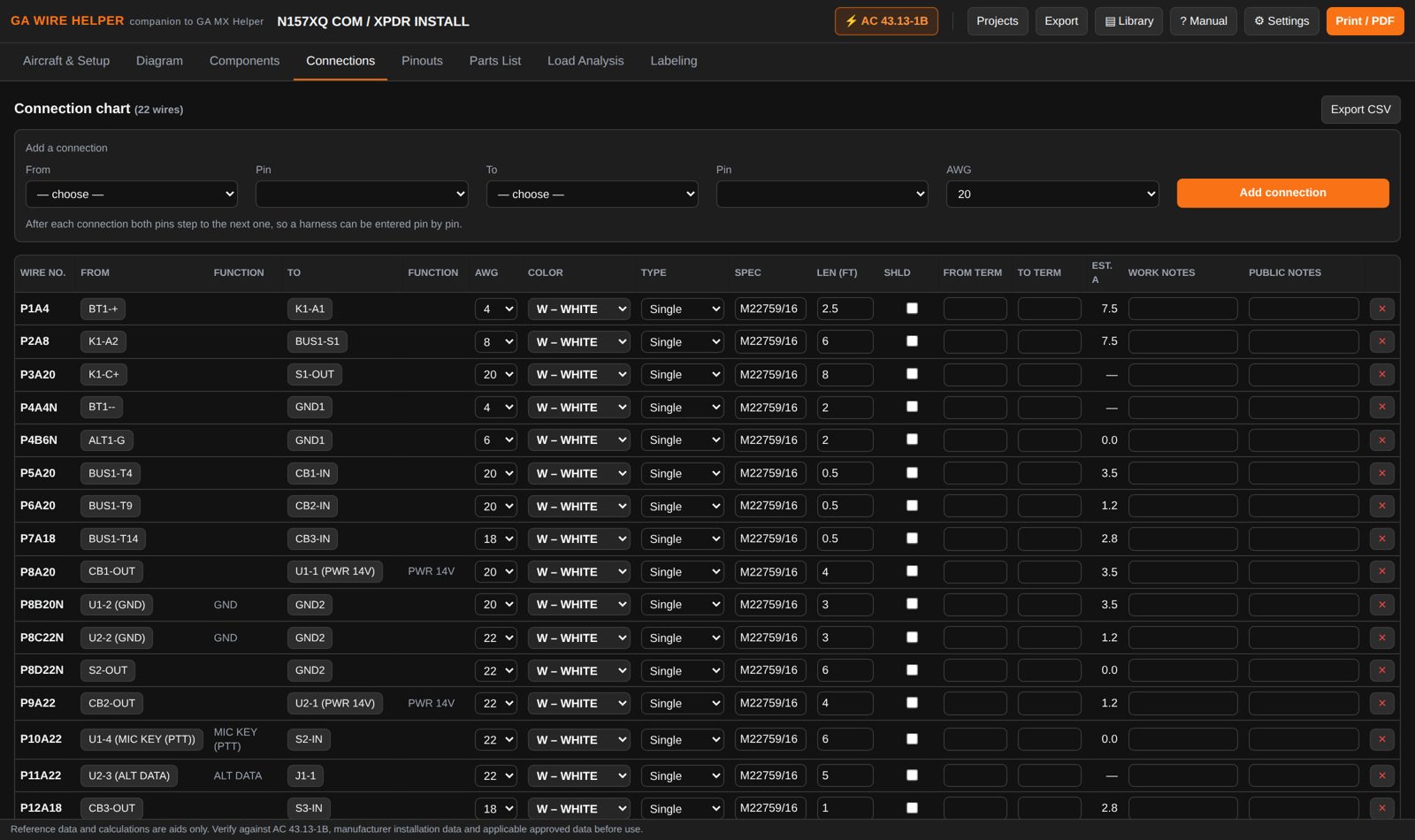Delete wire P1A4 with its red X
This screenshot has height=840, width=1415.
pyautogui.click(x=1381, y=309)
